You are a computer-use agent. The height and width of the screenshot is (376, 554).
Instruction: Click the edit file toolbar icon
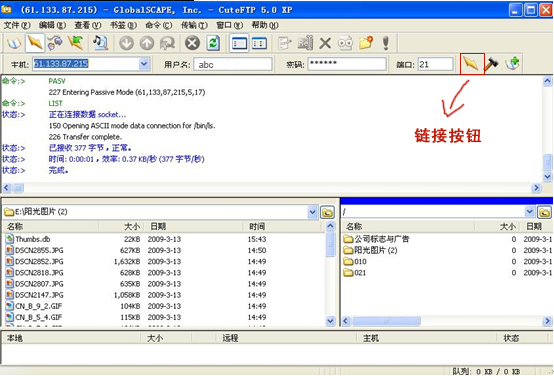[x=284, y=43]
